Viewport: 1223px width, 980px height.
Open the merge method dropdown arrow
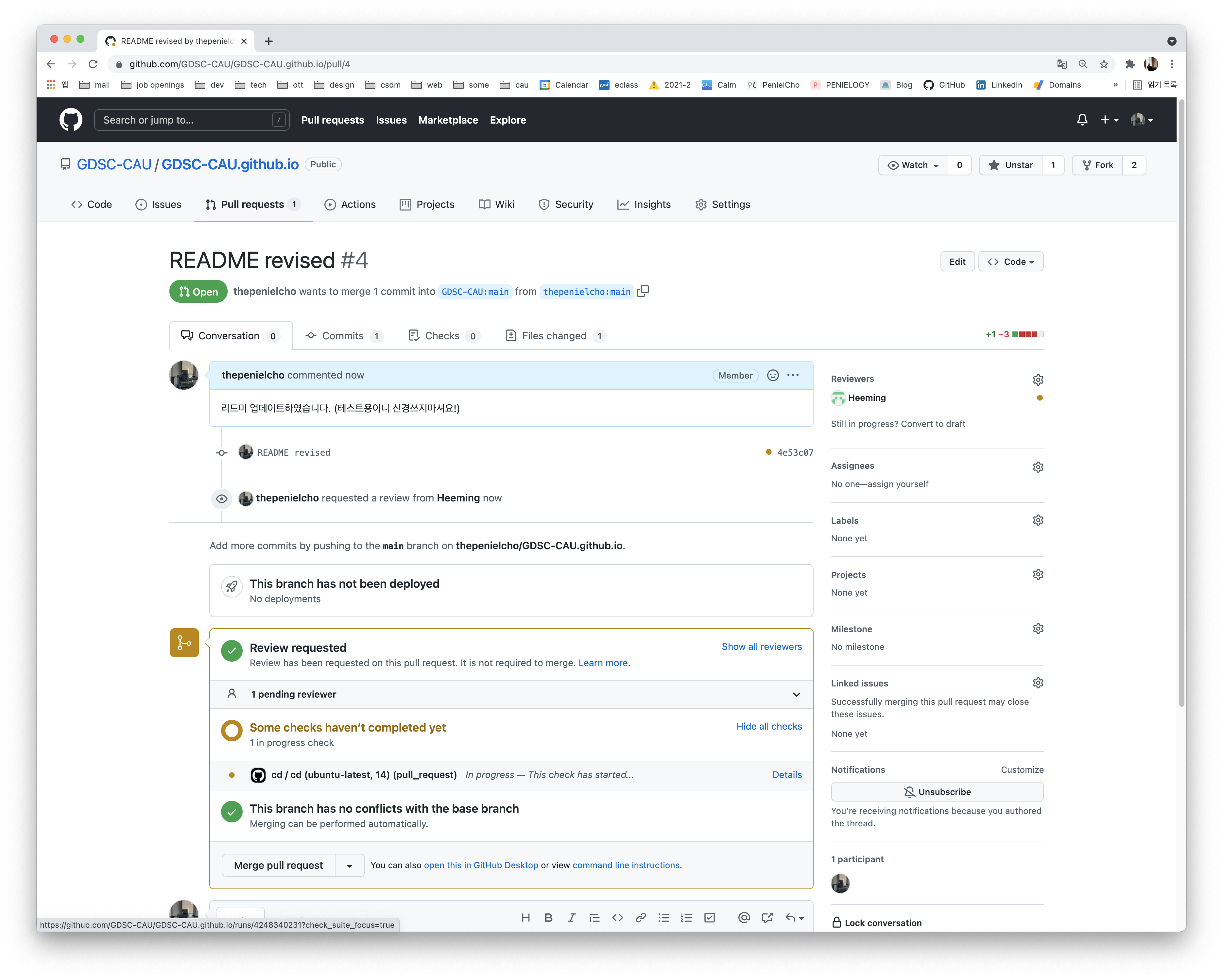(x=350, y=866)
